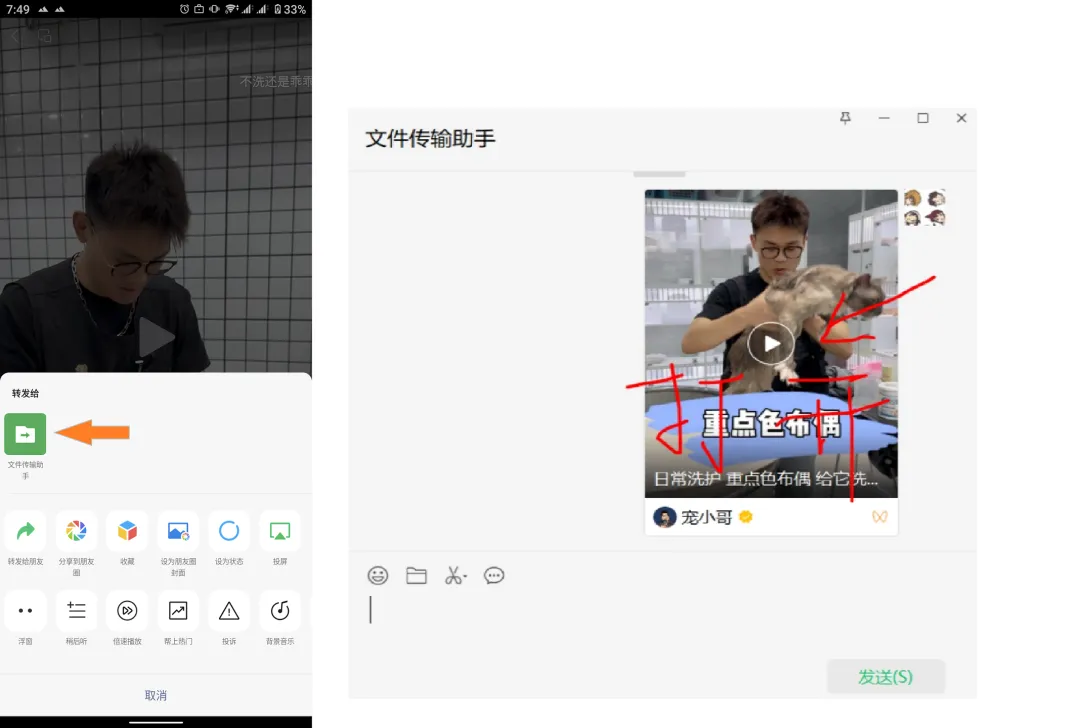Enable 浮窗 floating window mode
The width and height of the screenshot is (1080, 728).
click(x=25, y=610)
